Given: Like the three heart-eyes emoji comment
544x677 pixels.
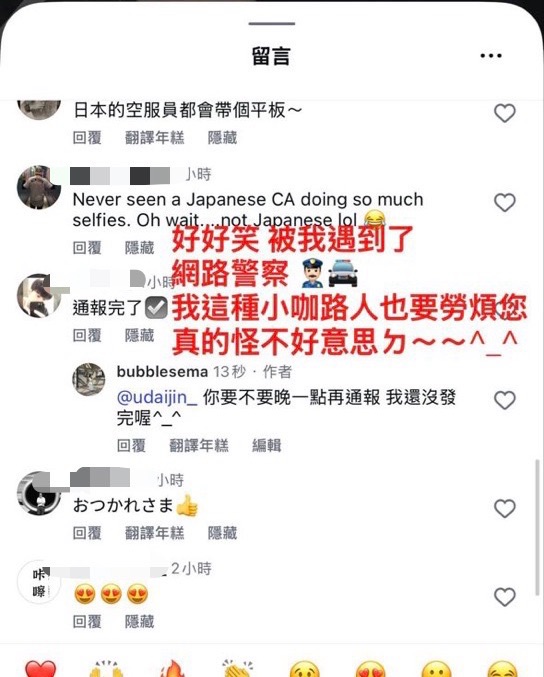Looking at the screenshot, I should pyautogui.click(x=505, y=598).
